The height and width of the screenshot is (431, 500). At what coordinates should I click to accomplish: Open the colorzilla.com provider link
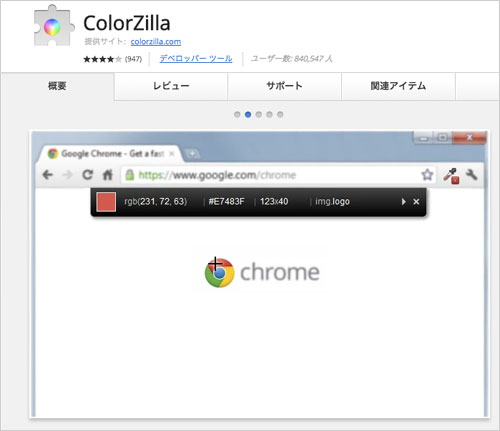[156, 42]
